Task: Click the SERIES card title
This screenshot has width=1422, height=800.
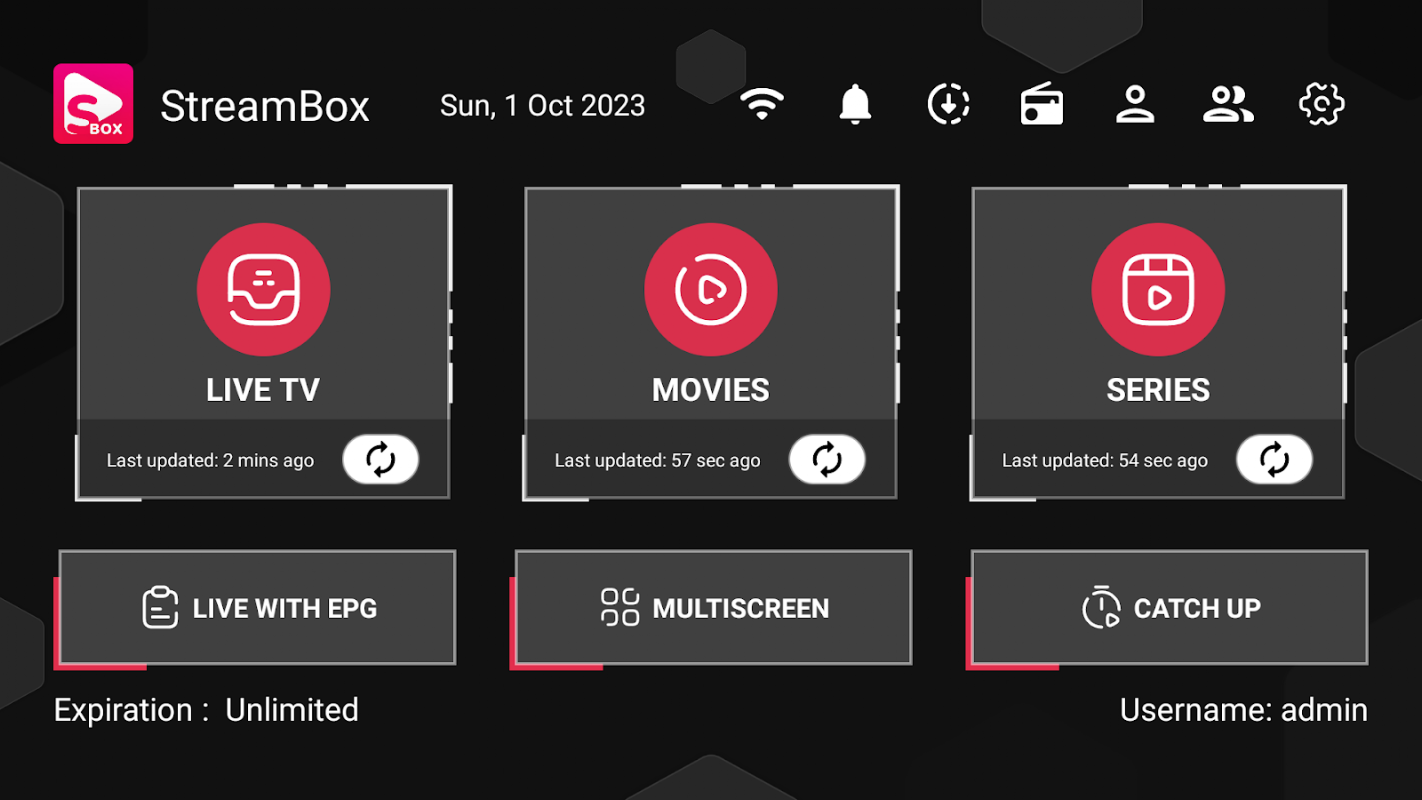Action: [1158, 390]
